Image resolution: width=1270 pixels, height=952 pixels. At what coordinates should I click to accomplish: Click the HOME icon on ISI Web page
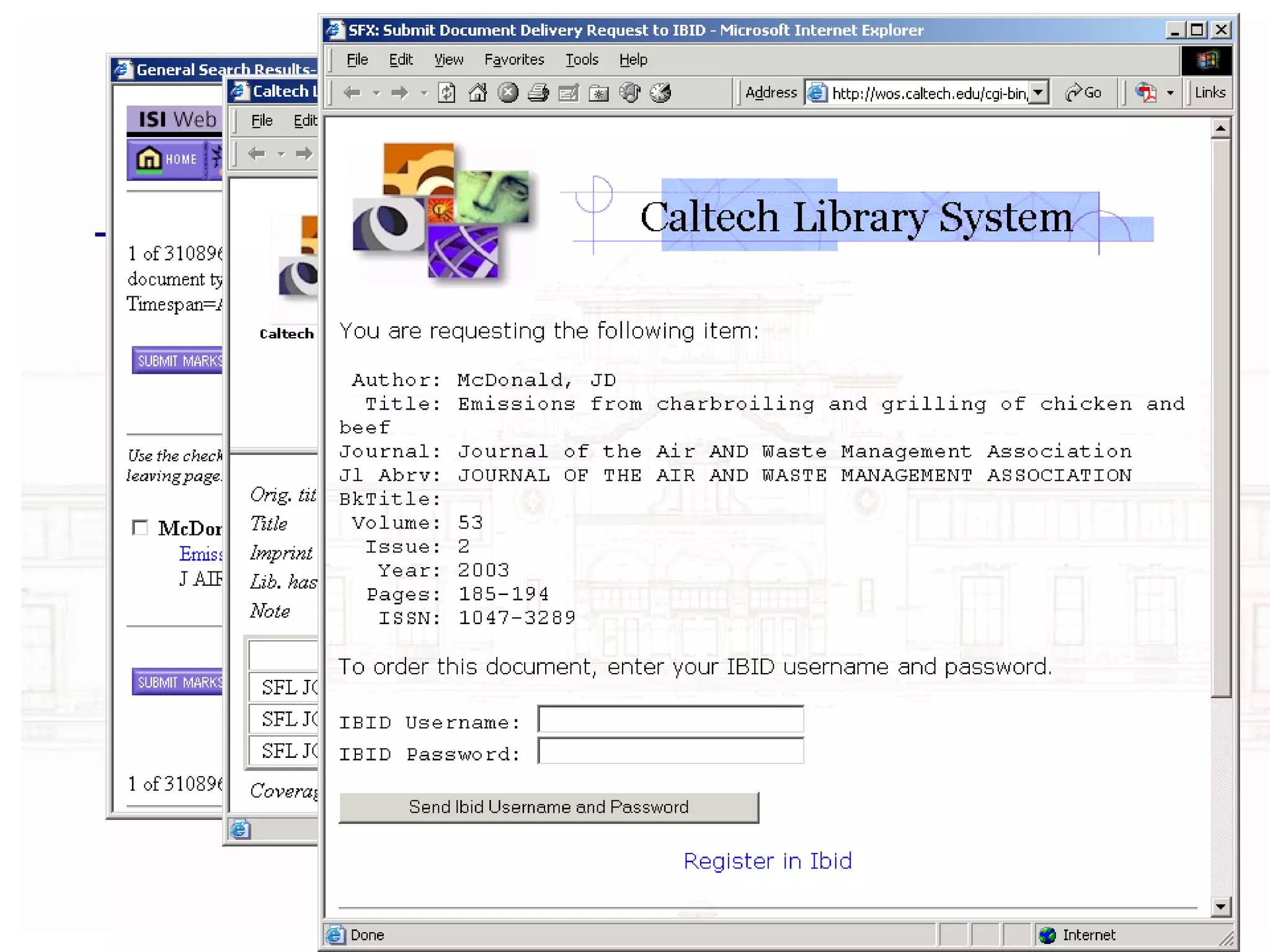coord(166,159)
